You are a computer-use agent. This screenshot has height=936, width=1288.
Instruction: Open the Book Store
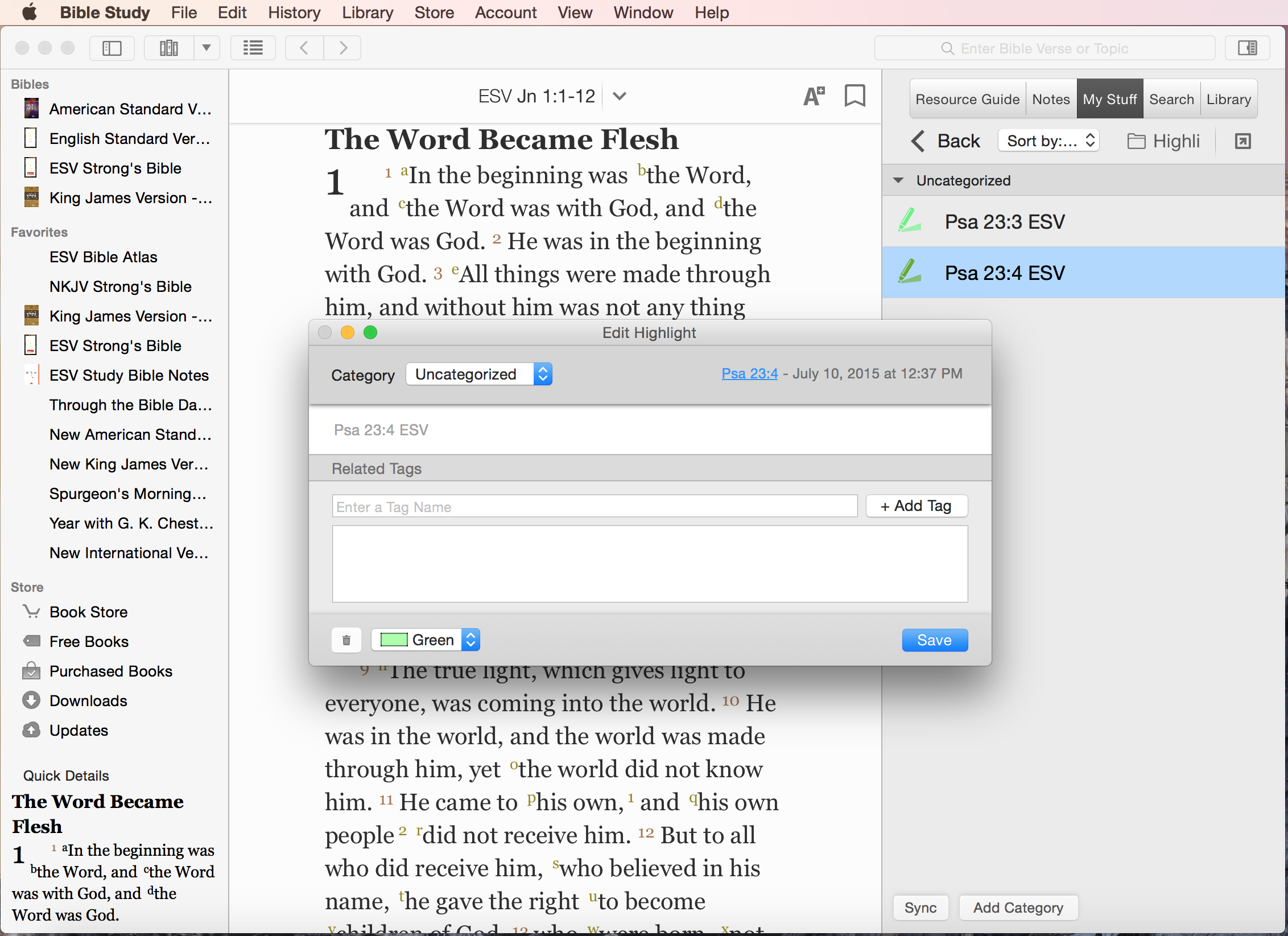pos(88,612)
